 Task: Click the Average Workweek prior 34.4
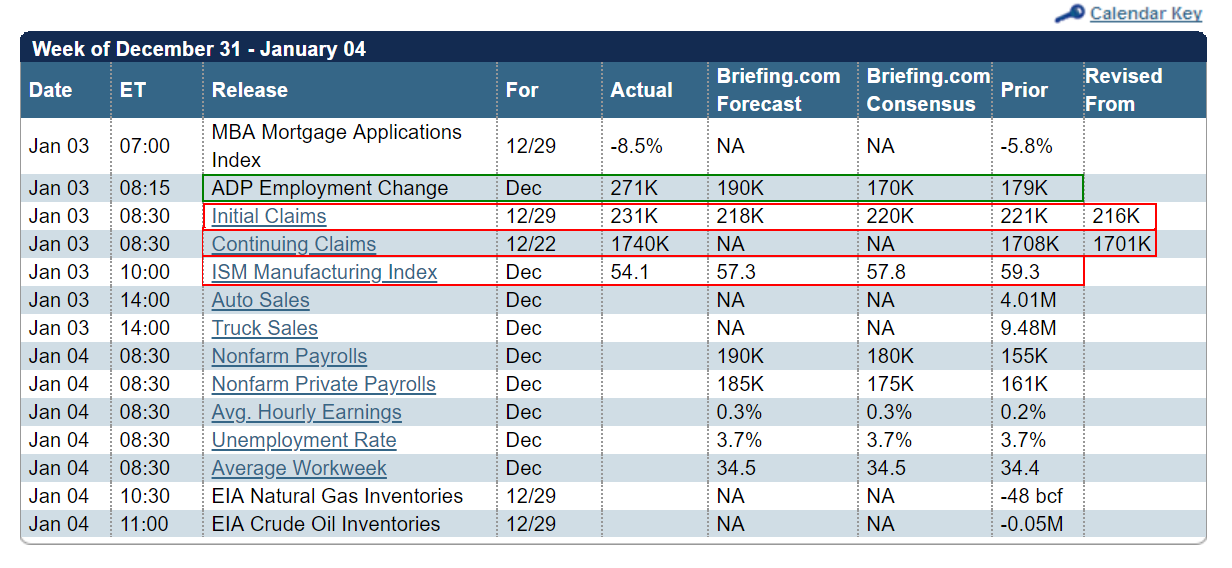point(1020,468)
